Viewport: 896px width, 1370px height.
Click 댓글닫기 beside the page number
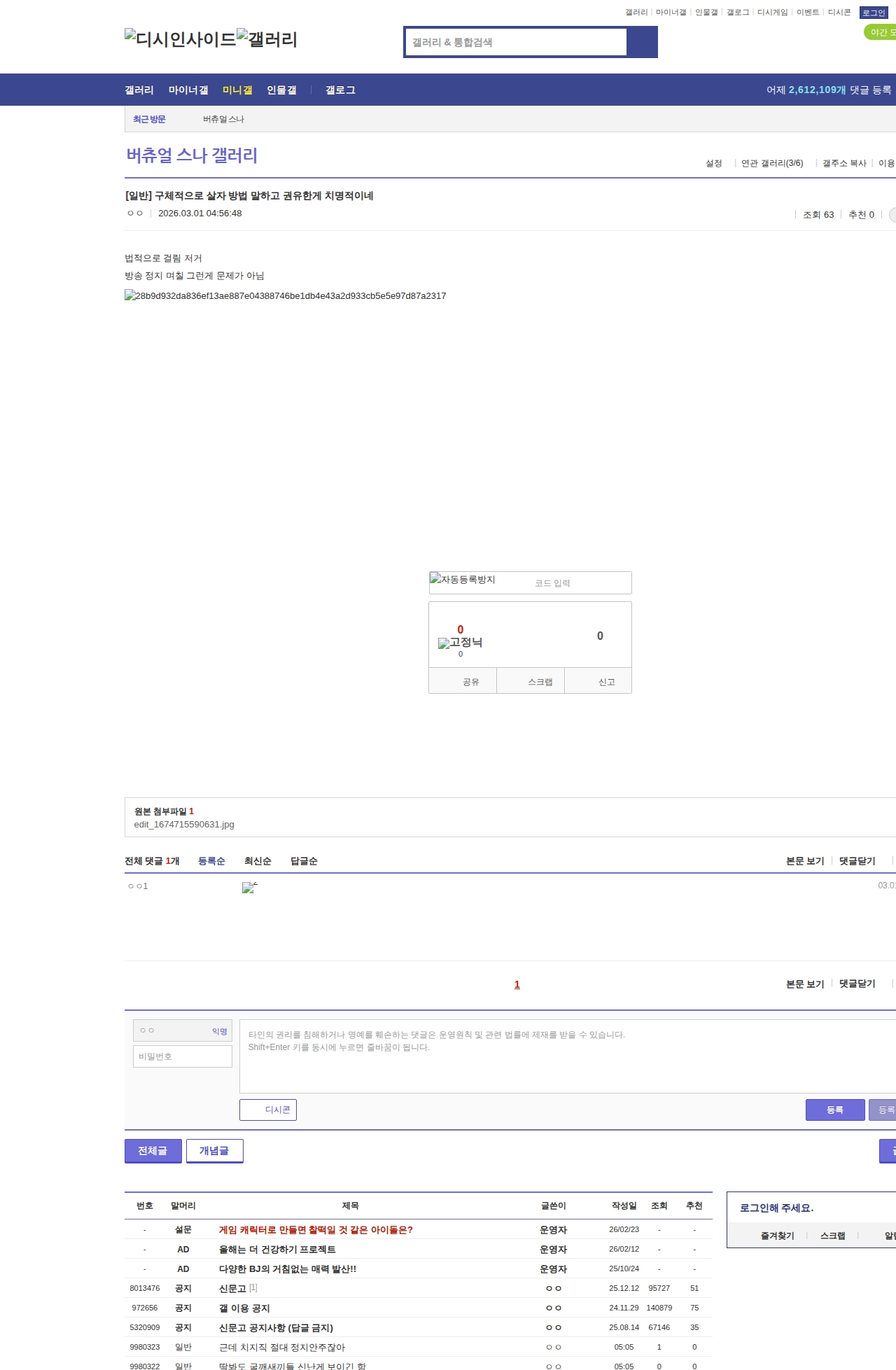[x=857, y=984]
